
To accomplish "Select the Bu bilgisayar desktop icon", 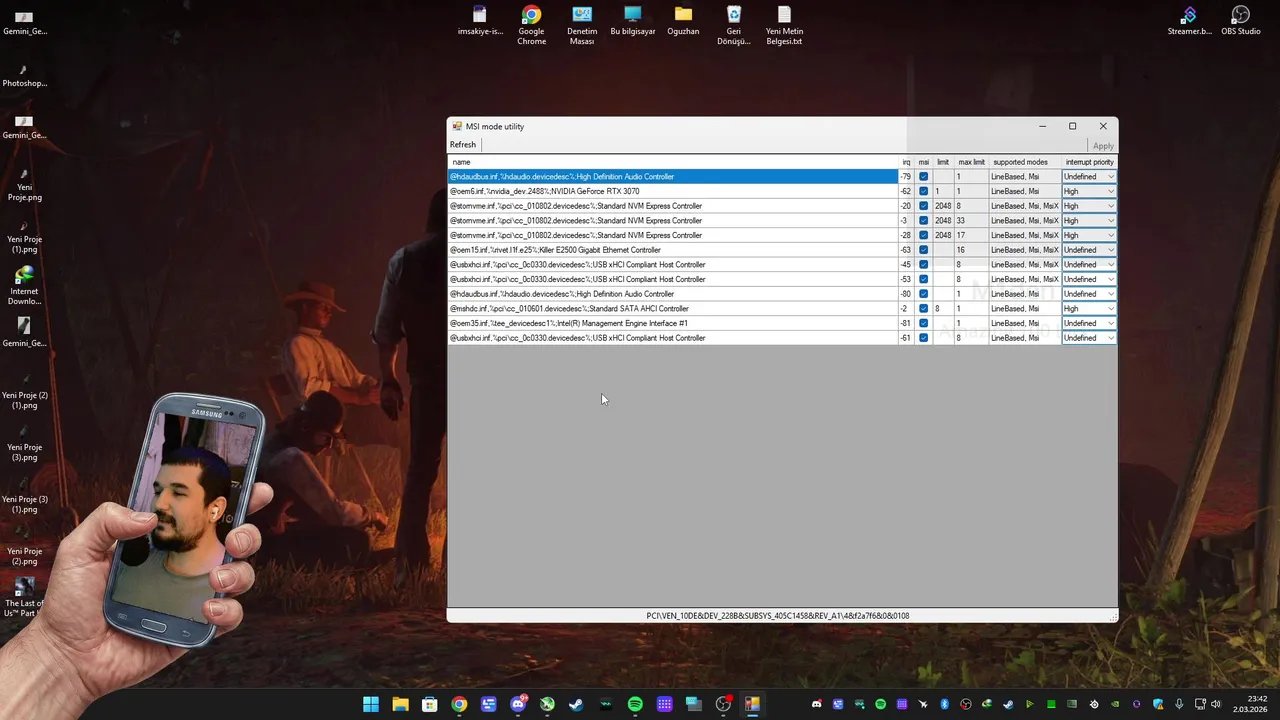I will pos(633,20).
